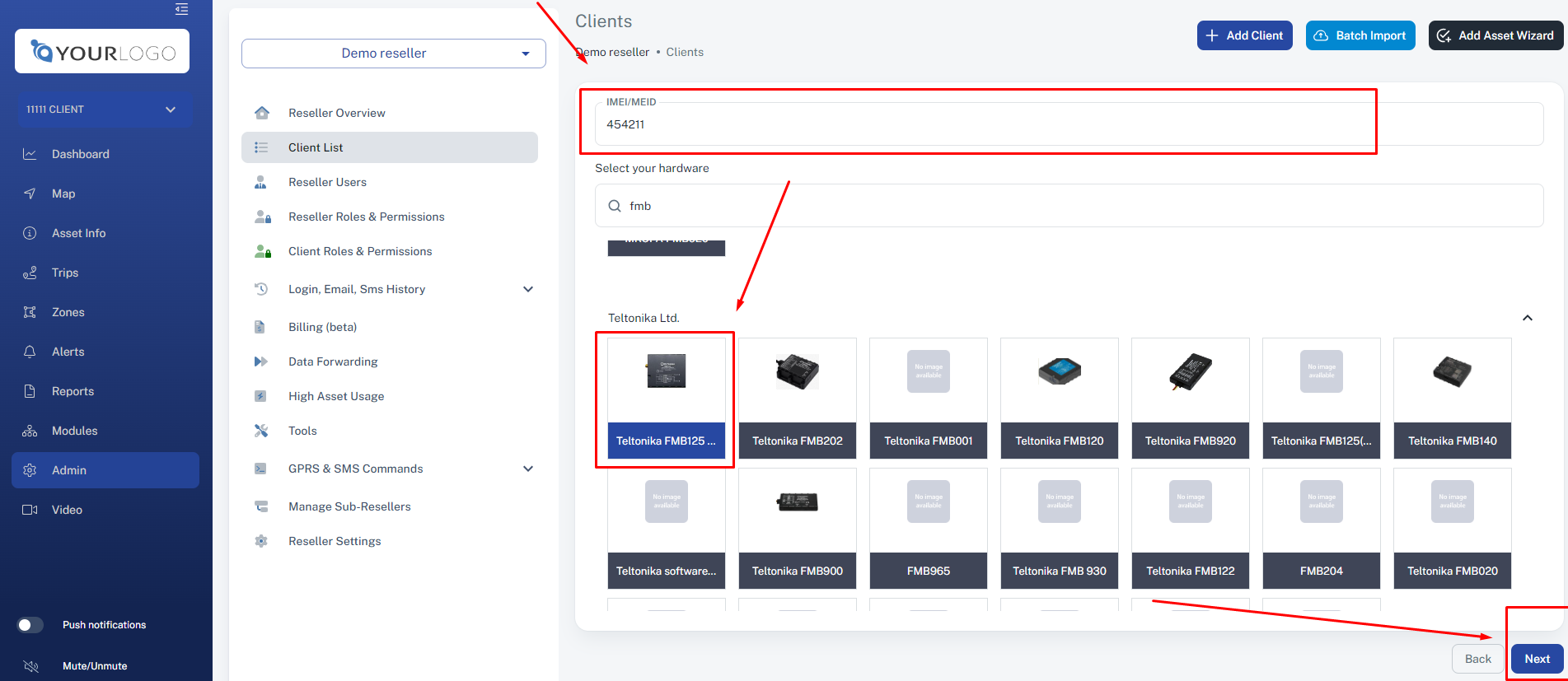Click the Next button
The image size is (1568, 681).
click(x=1538, y=659)
